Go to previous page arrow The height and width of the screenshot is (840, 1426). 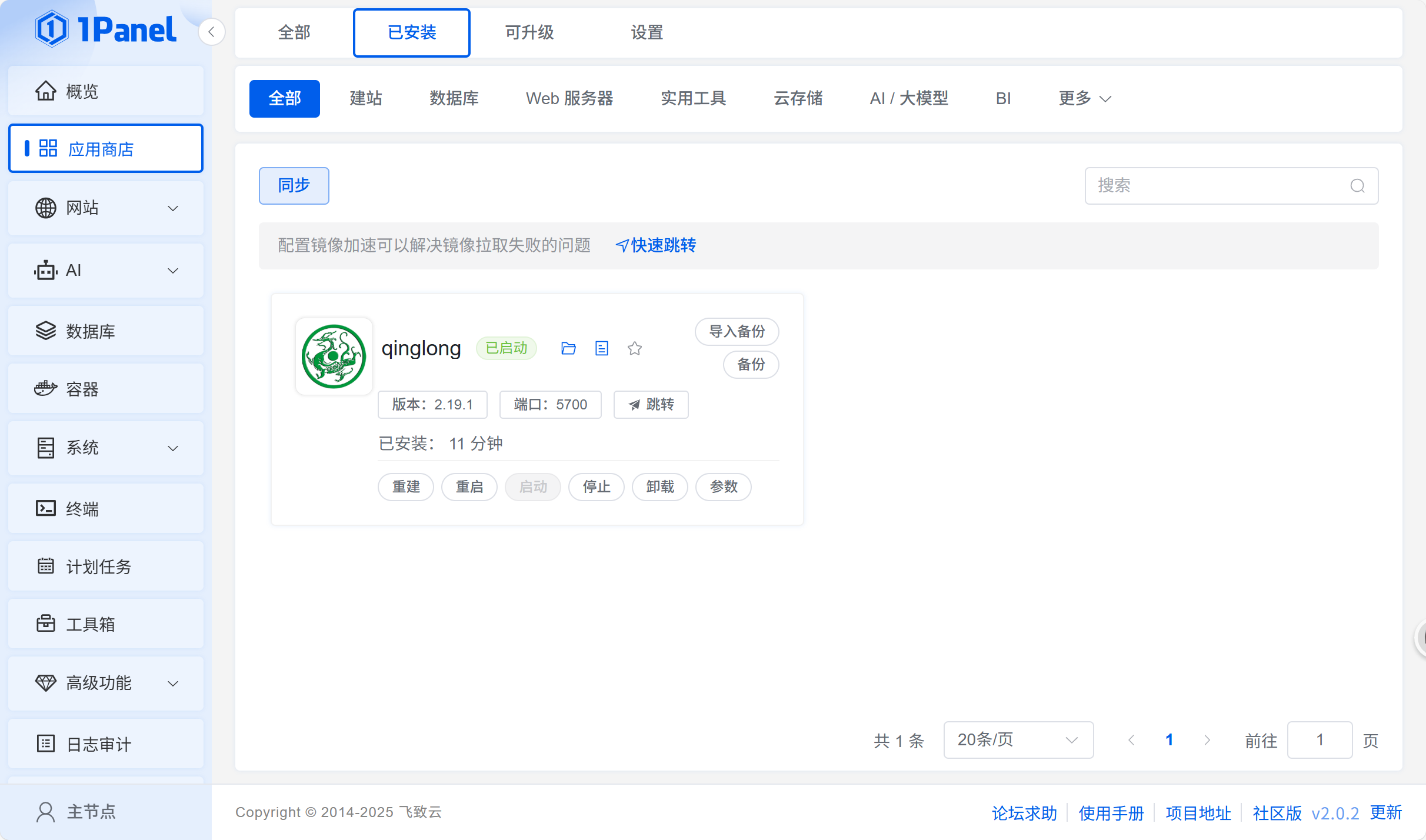[1131, 740]
